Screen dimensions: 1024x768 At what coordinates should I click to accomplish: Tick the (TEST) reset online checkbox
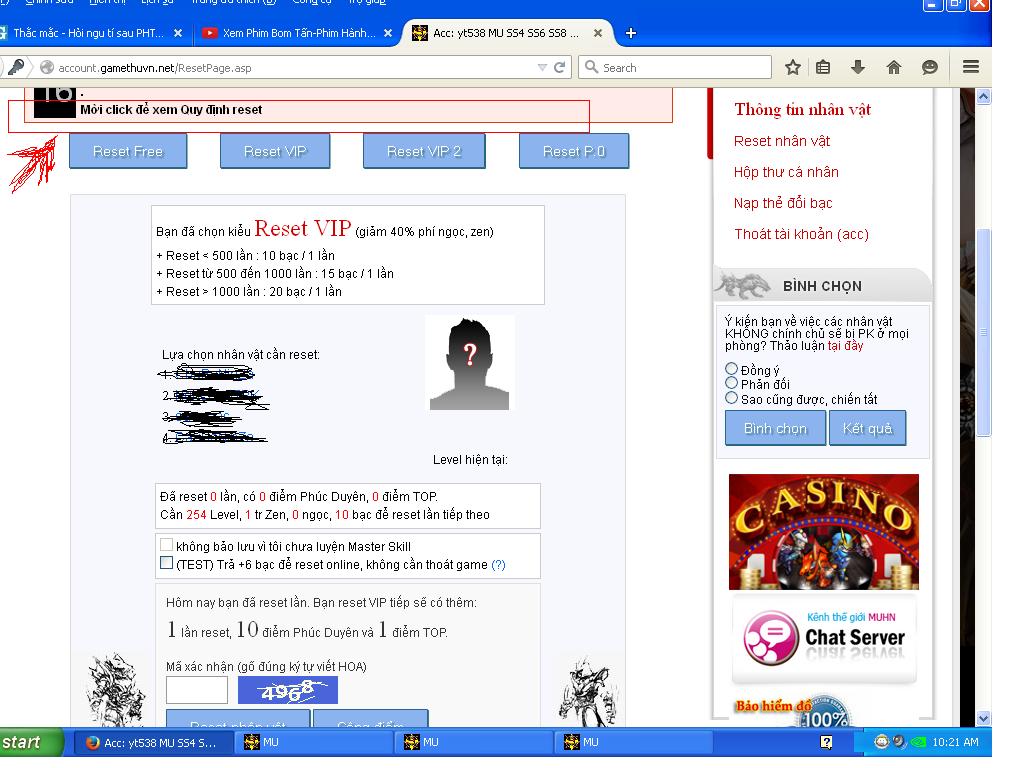167,563
